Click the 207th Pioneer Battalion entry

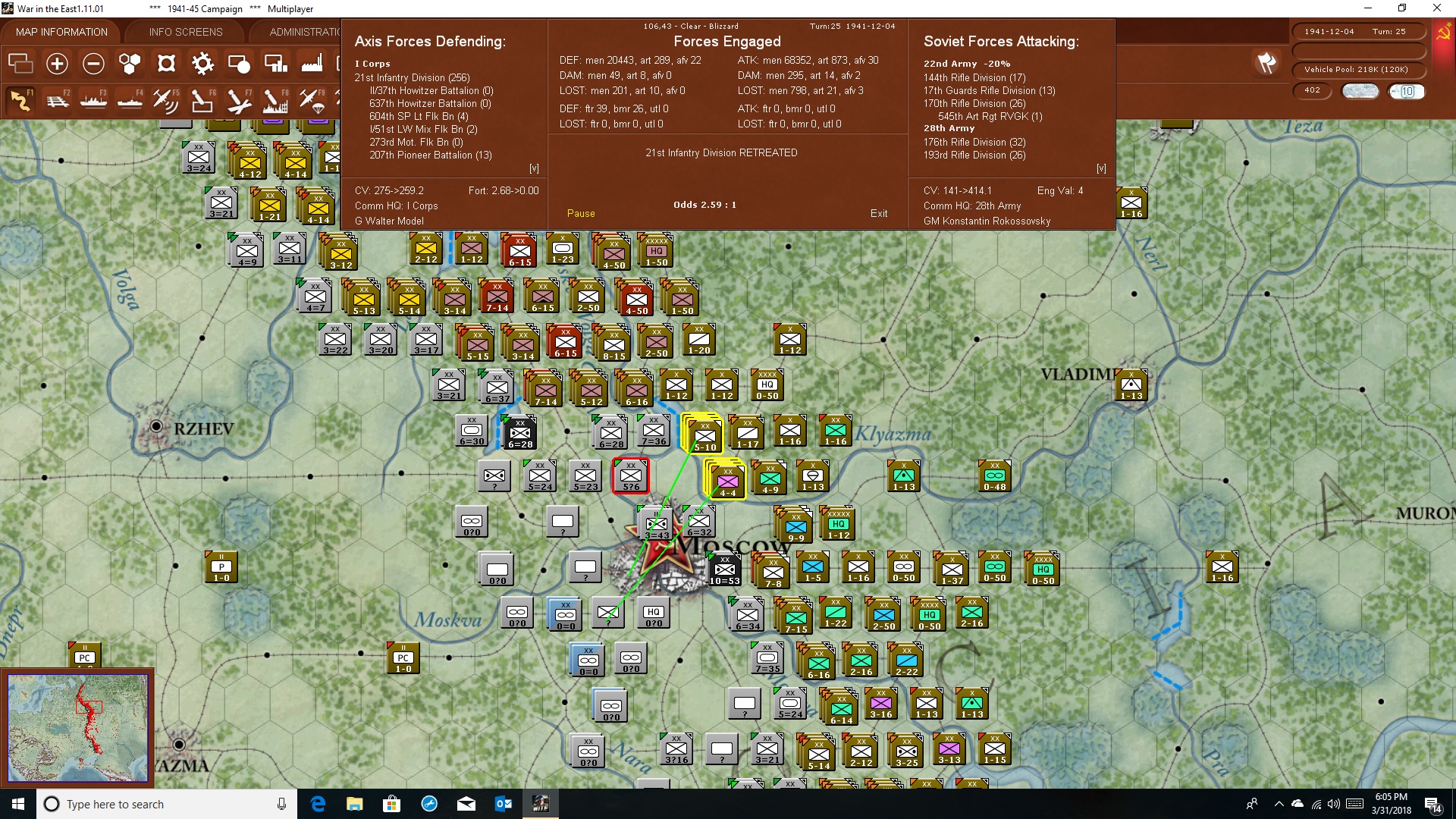pos(431,155)
